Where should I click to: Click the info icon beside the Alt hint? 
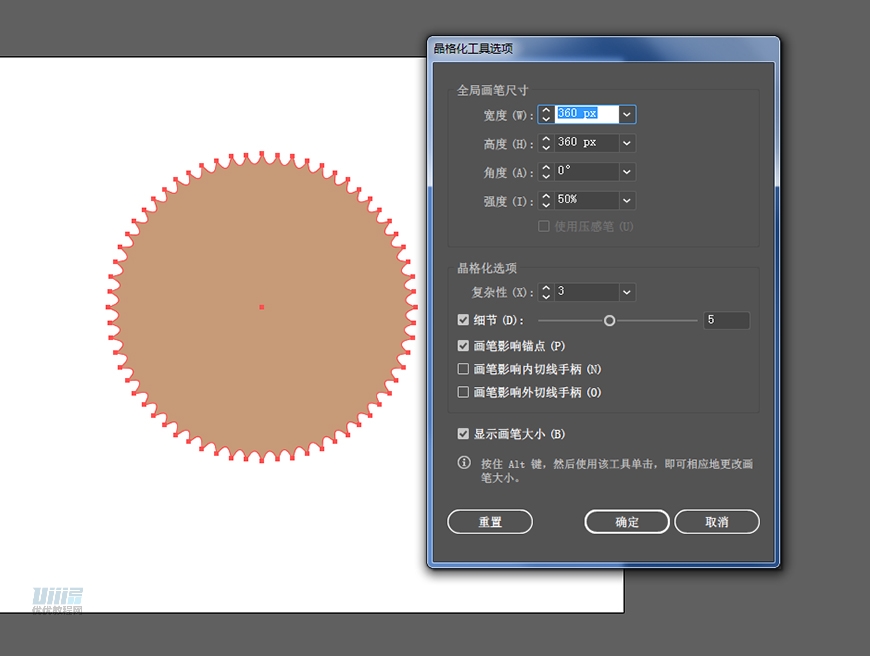(x=464, y=463)
